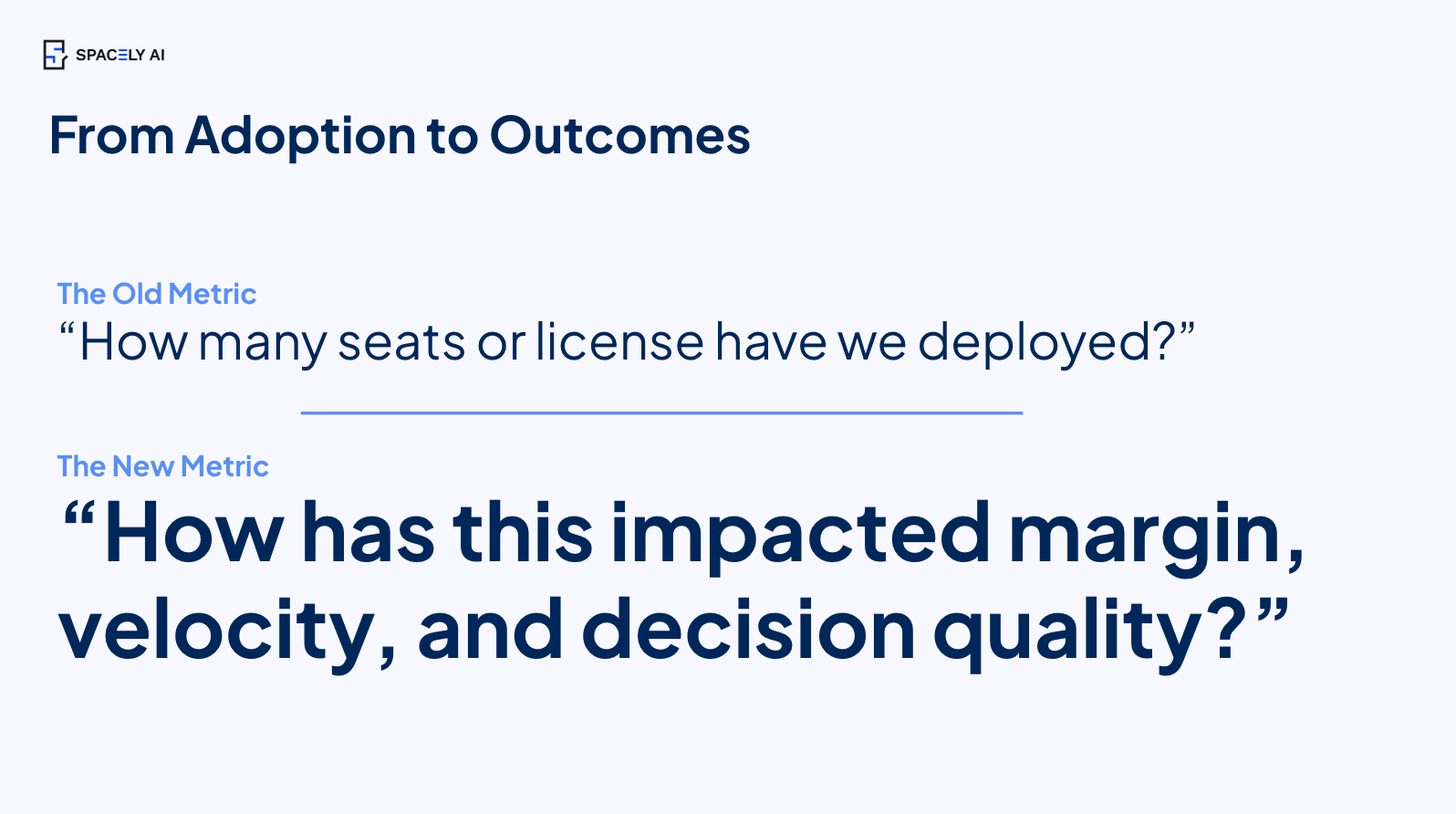This screenshot has height=814, width=1456.
Task: Click the word "Adoption" in the title
Action: click(300, 136)
